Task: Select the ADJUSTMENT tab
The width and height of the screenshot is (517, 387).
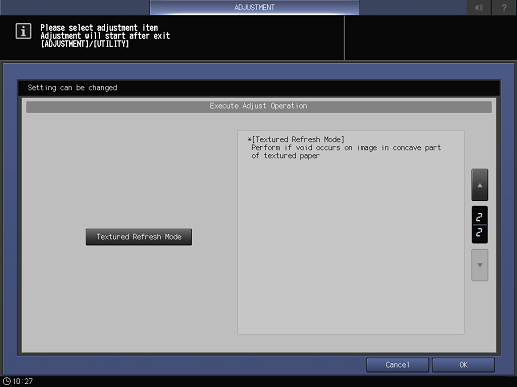Action: pos(254,7)
